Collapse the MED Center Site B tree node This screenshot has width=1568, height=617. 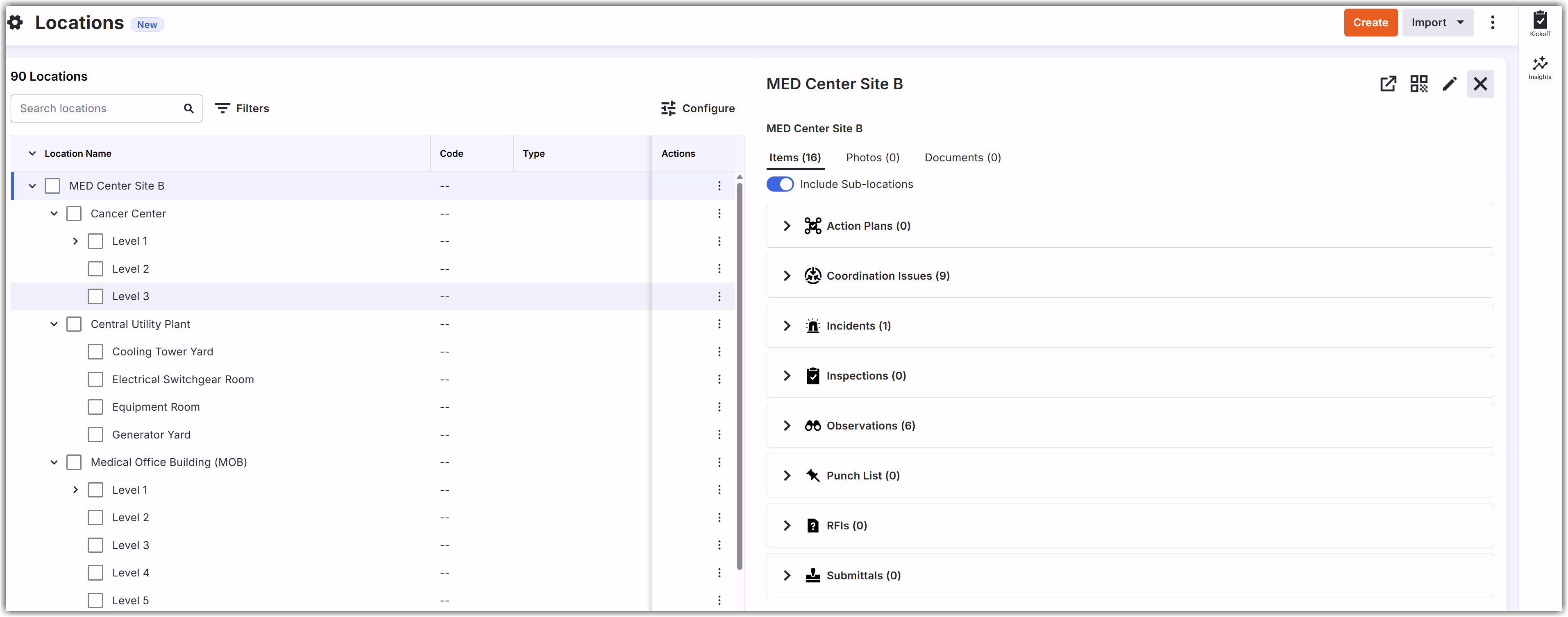click(32, 185)
